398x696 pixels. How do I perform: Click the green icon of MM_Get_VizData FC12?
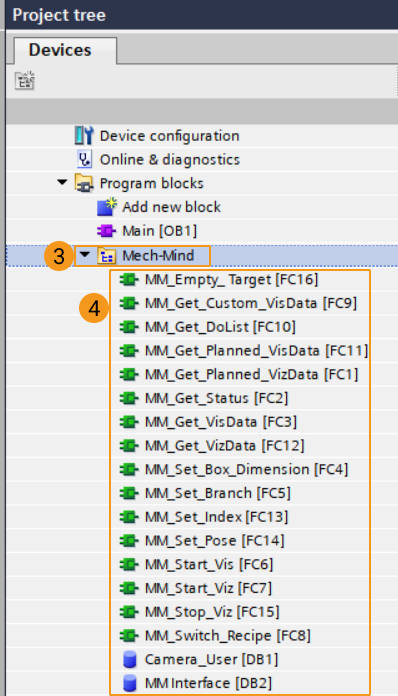click(x=129, y=446)
